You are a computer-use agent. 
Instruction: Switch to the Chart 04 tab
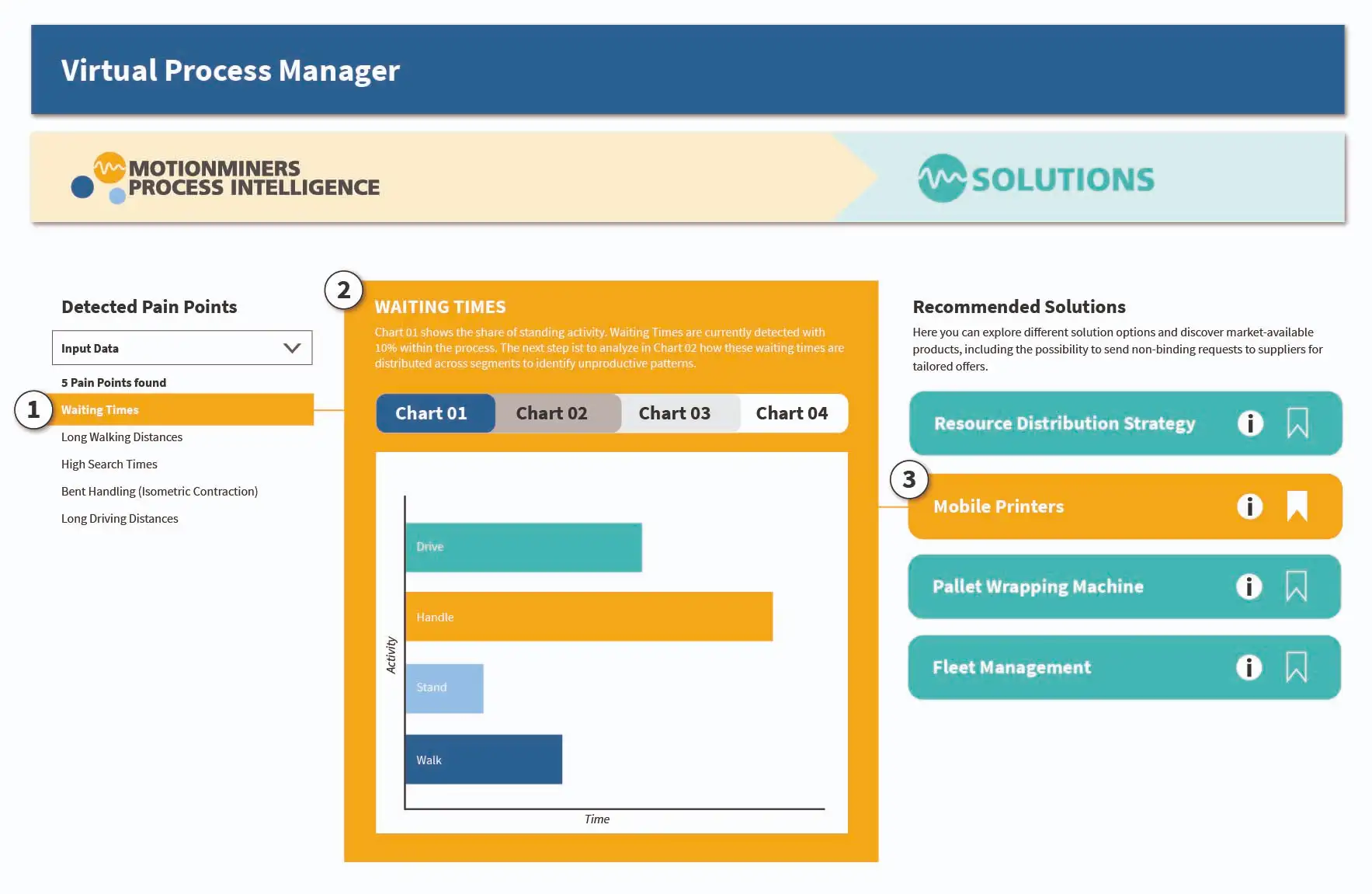pyautogui.click(x=792, y=412)
